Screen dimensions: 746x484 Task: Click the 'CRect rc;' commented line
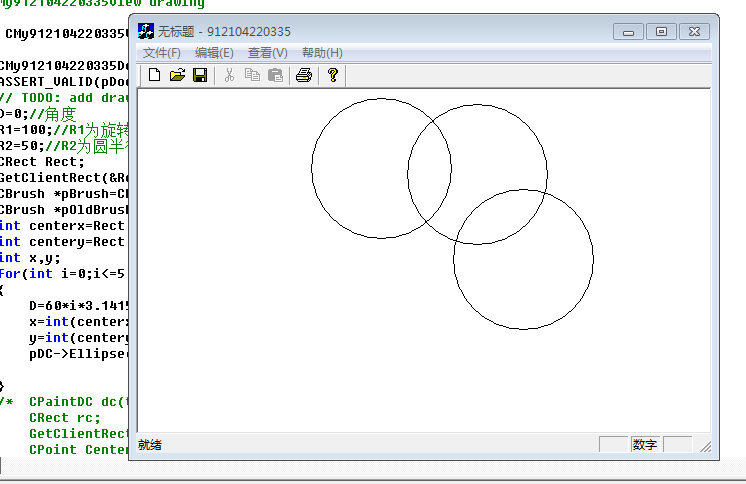tap(65, 418)
